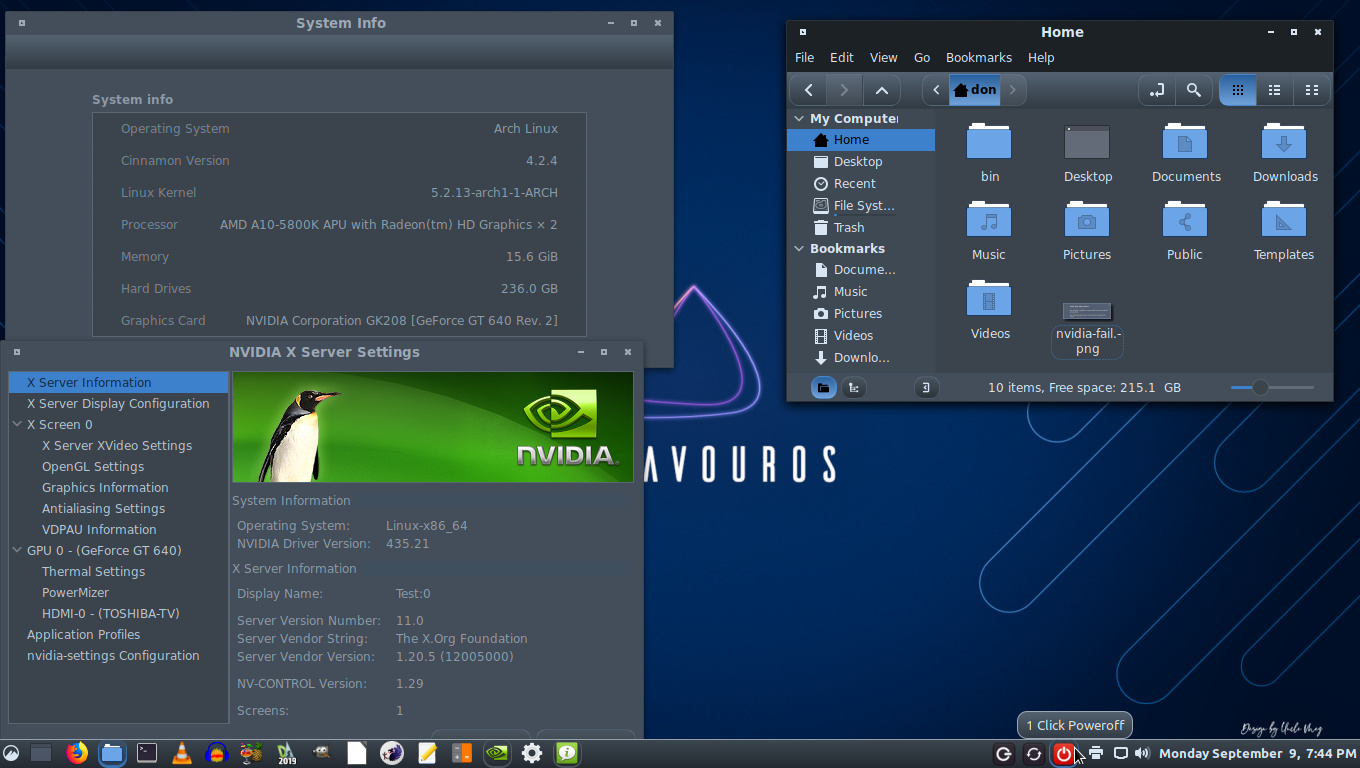Open Antialiasing Settings page
Screen dimensions: 1360x768
(103, 509)
